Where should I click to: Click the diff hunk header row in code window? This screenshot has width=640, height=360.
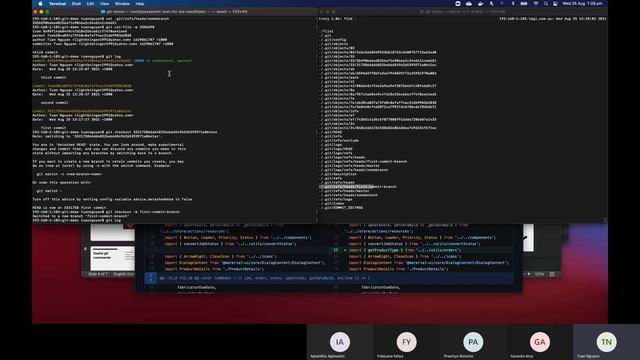(329, 278)
